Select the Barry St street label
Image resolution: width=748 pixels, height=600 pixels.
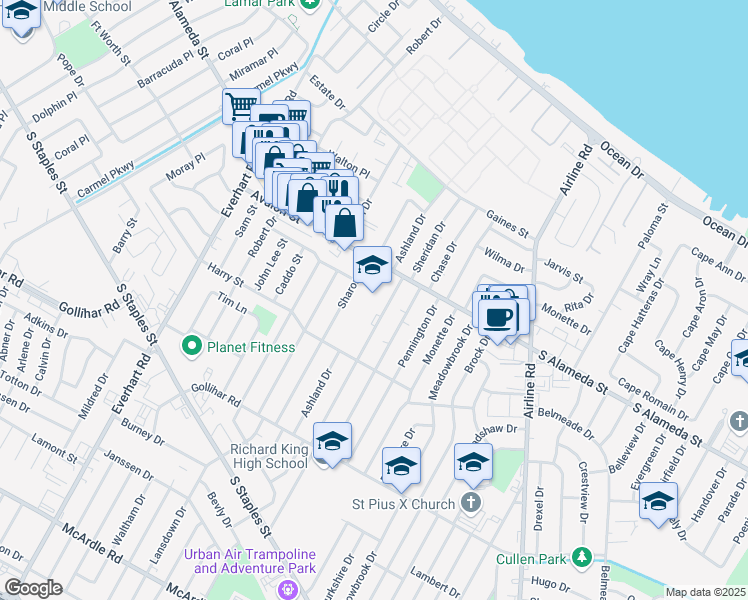[125, 236]
